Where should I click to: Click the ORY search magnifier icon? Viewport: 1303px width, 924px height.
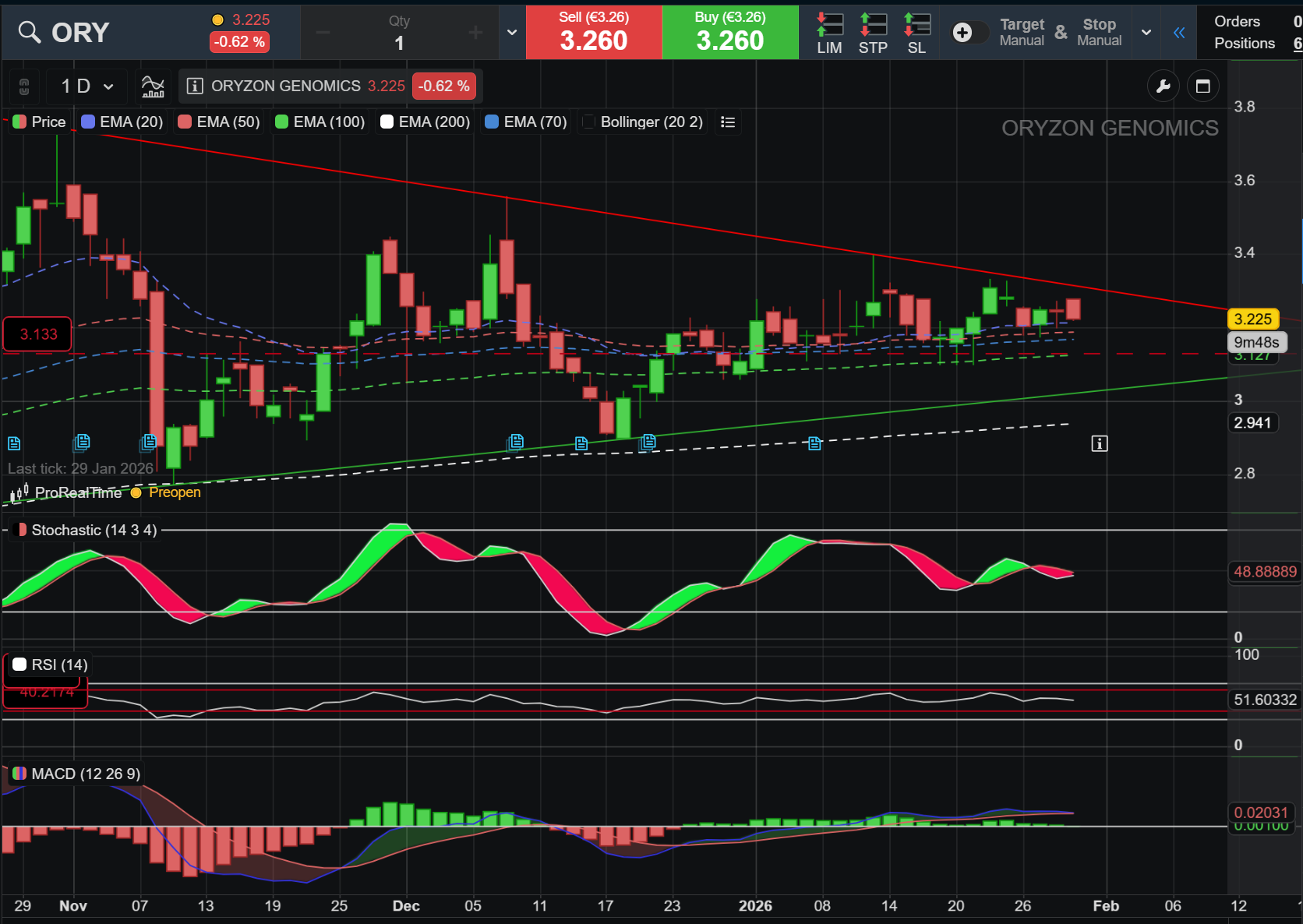pyautogui.click(x=30, y=33)
